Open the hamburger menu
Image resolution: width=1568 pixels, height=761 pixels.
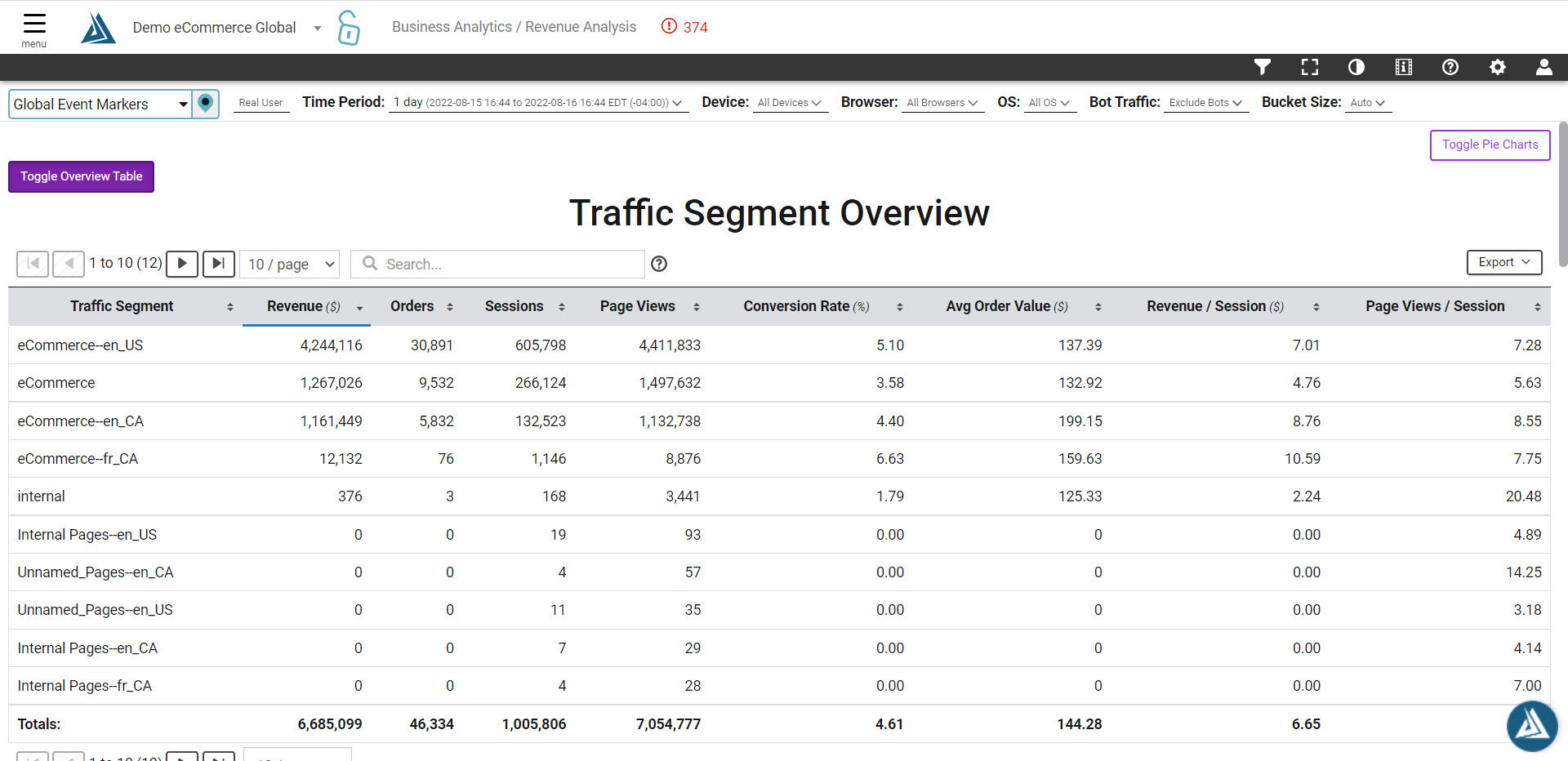coord(34,29)
